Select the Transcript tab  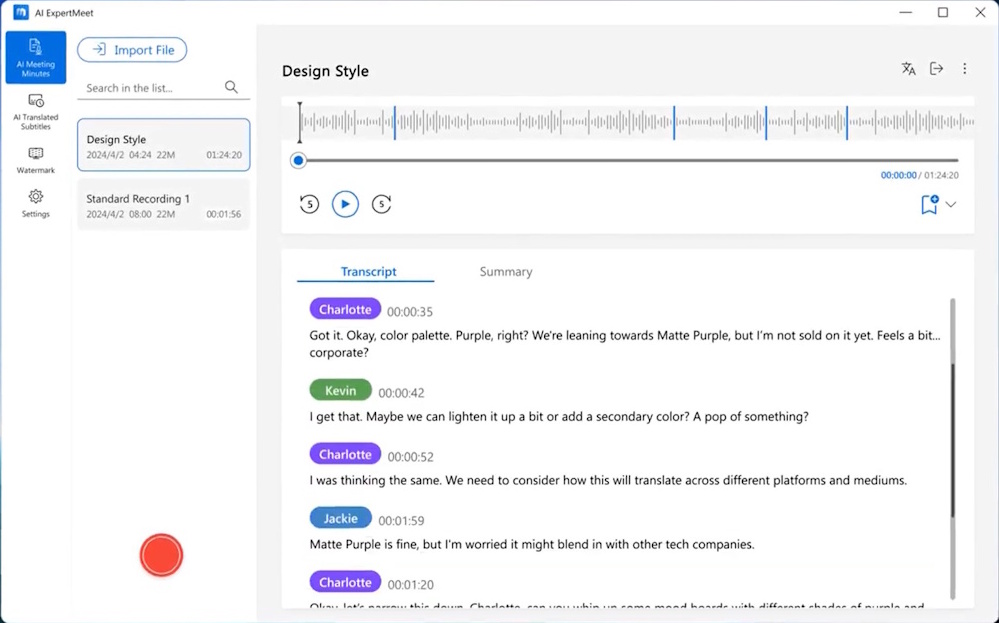point(368,272)
